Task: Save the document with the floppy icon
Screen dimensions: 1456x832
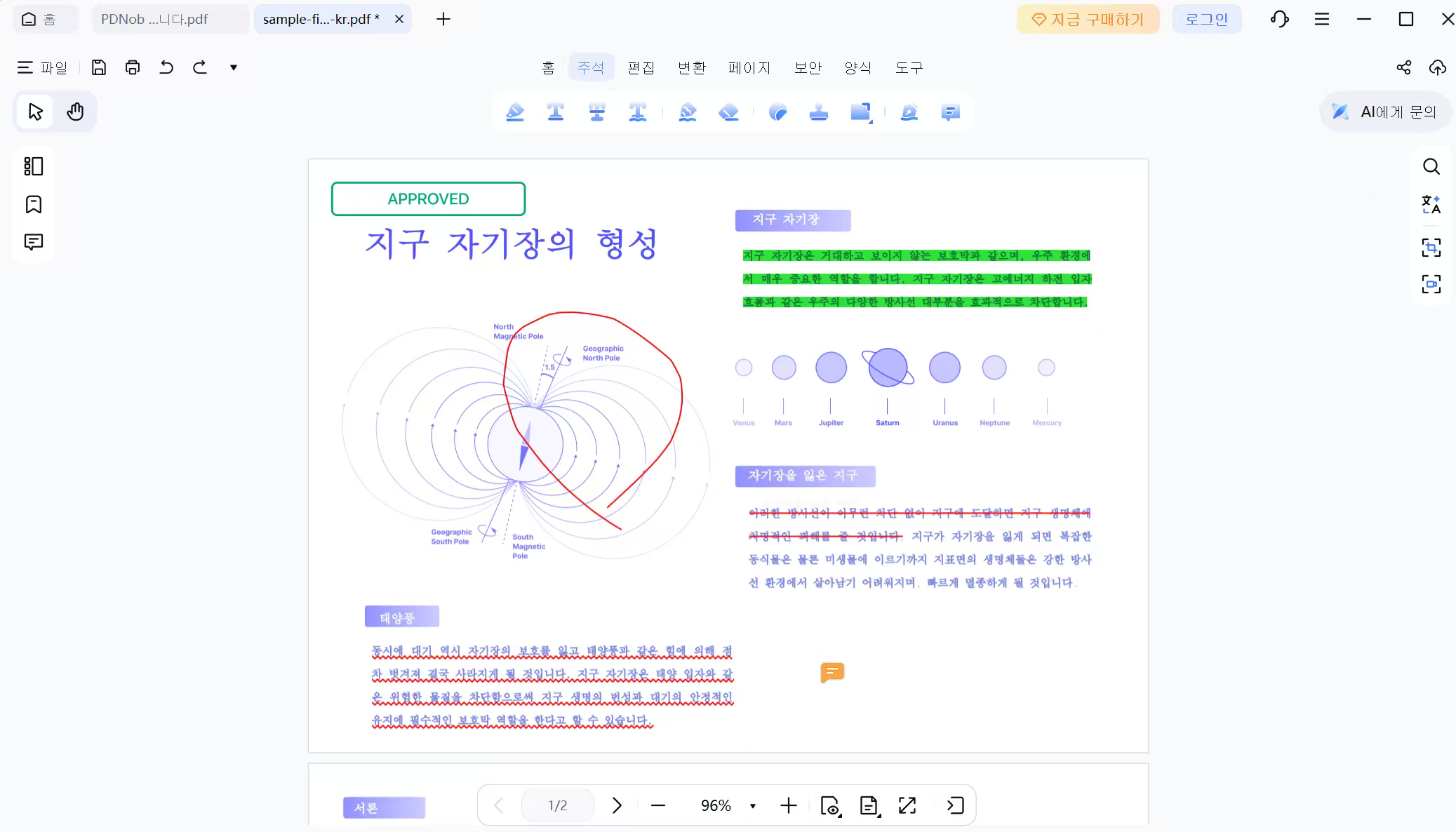Action: click(x=99, y=67)
